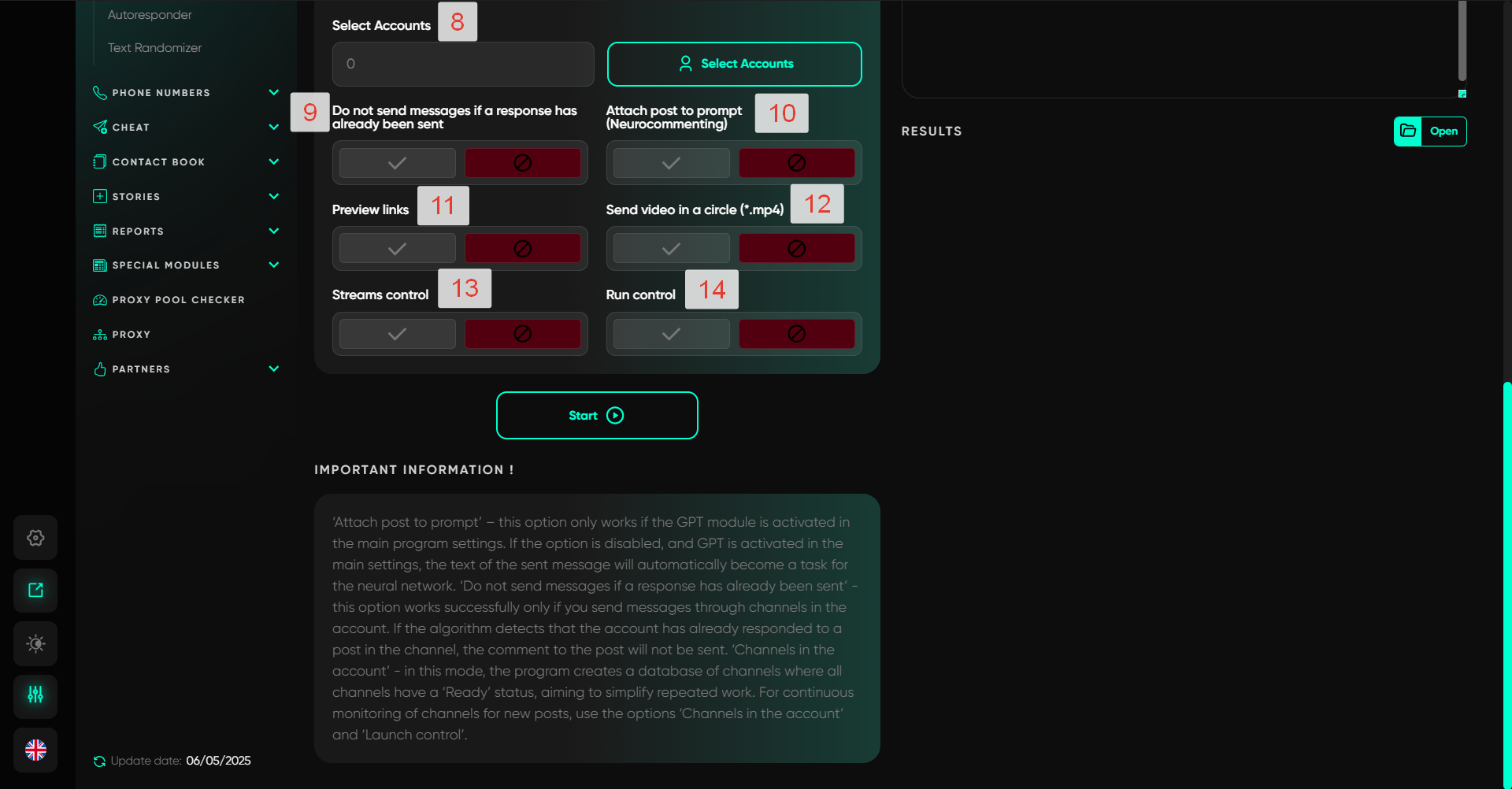
Task: Expand the Contact Book section chevron
Action: tap(273, 162)
